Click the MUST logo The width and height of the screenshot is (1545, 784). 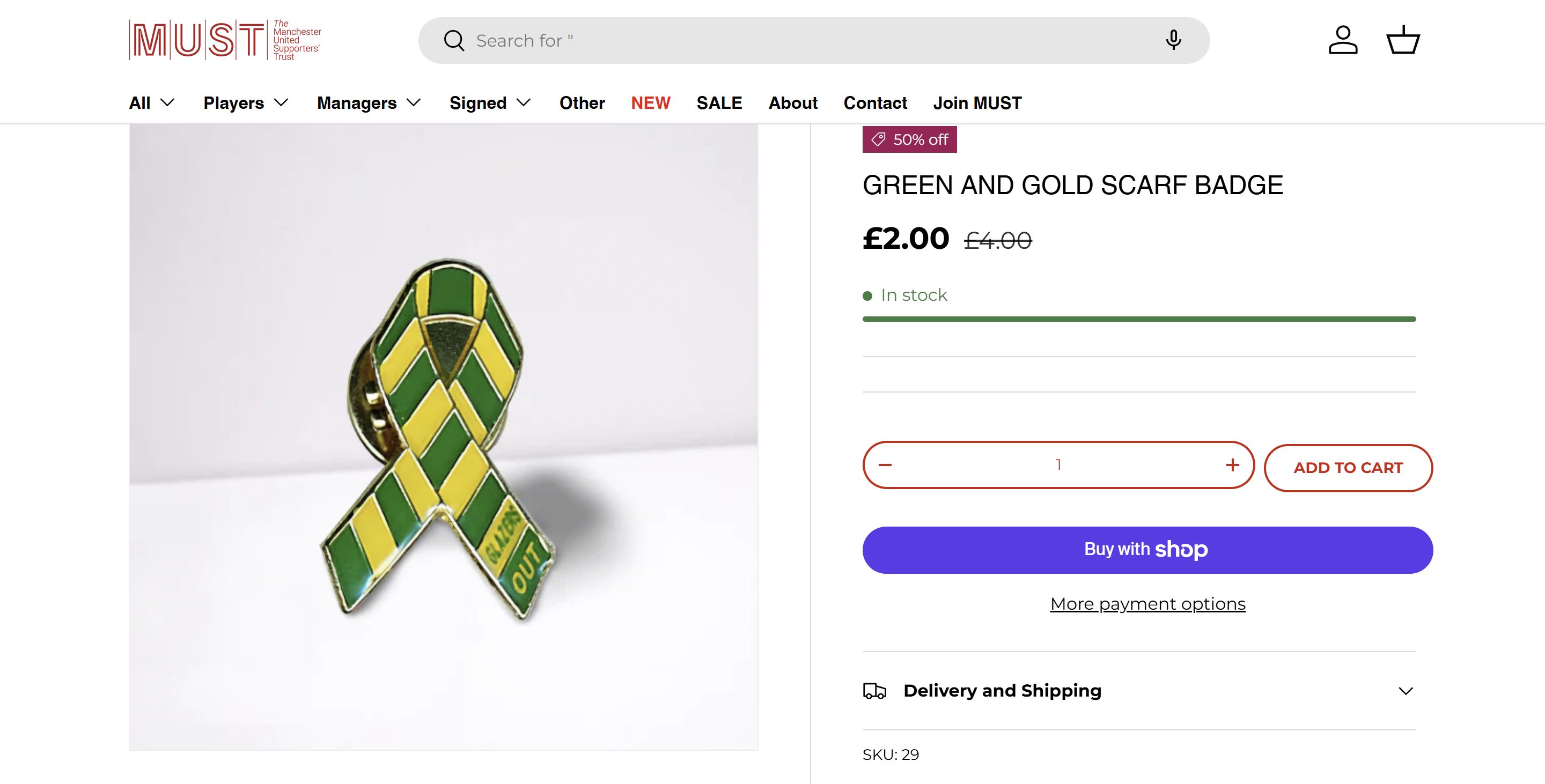225,40
